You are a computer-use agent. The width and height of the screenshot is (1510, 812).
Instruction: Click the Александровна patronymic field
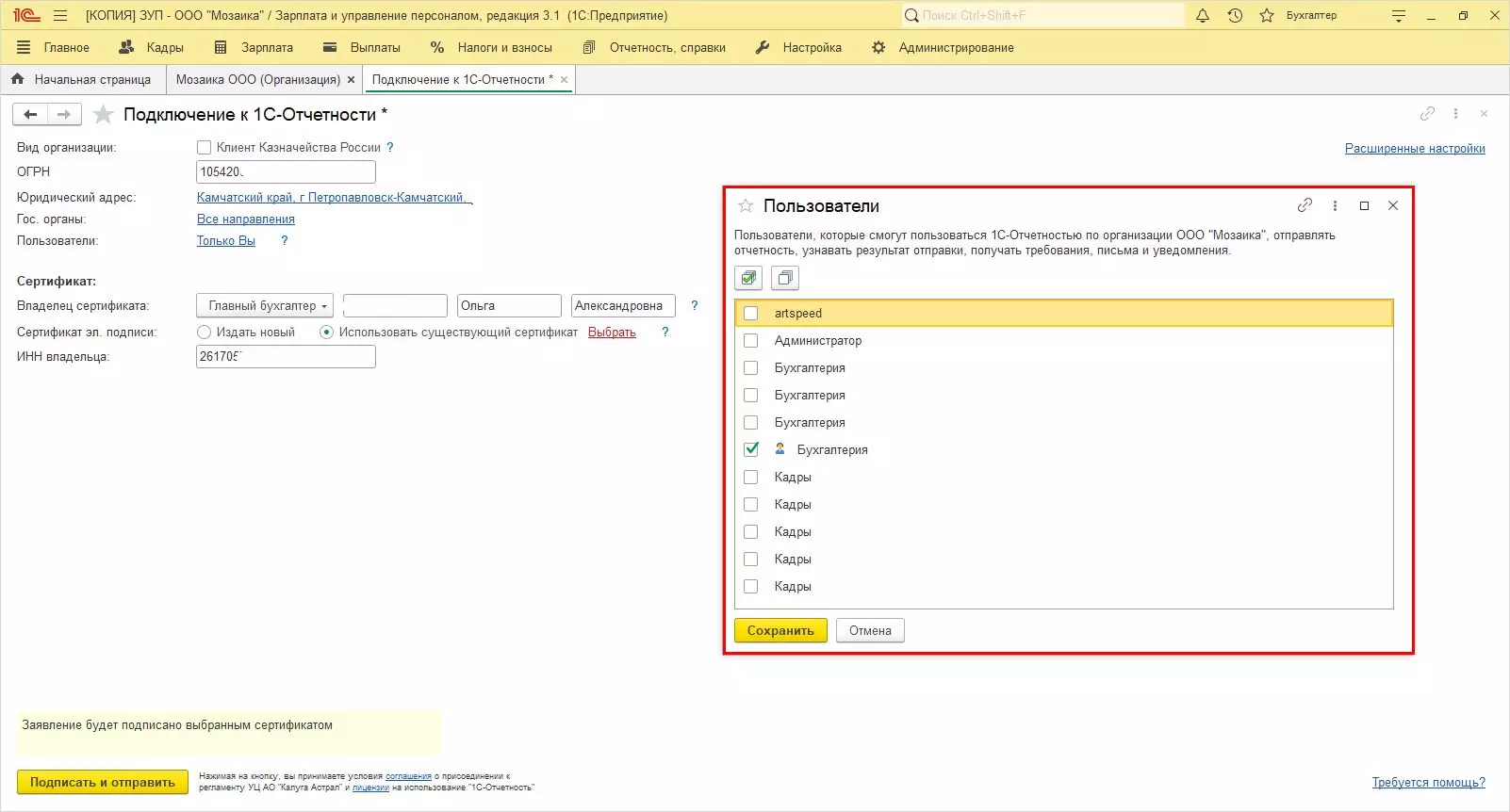pos(624,305)
